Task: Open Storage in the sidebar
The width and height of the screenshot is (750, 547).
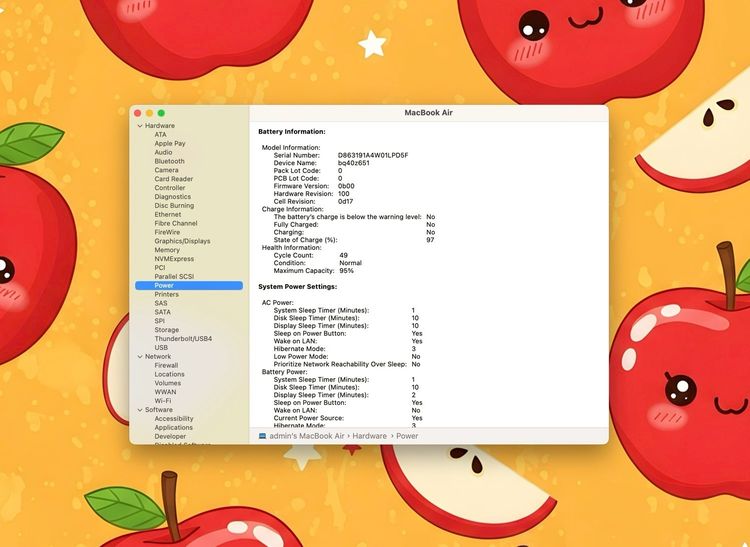Action: 166,330
